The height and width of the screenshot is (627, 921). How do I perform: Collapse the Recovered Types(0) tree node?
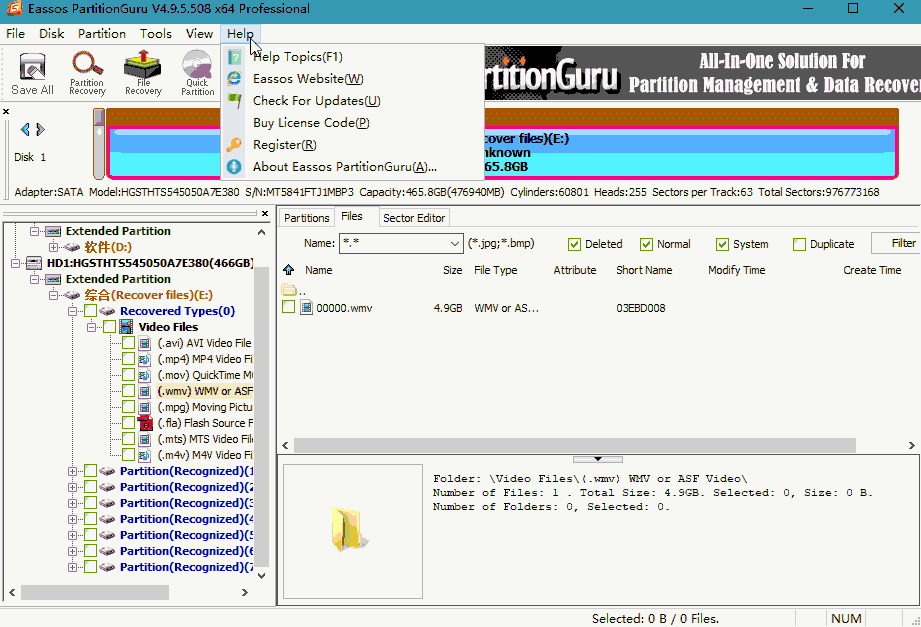tap(74, 311)
